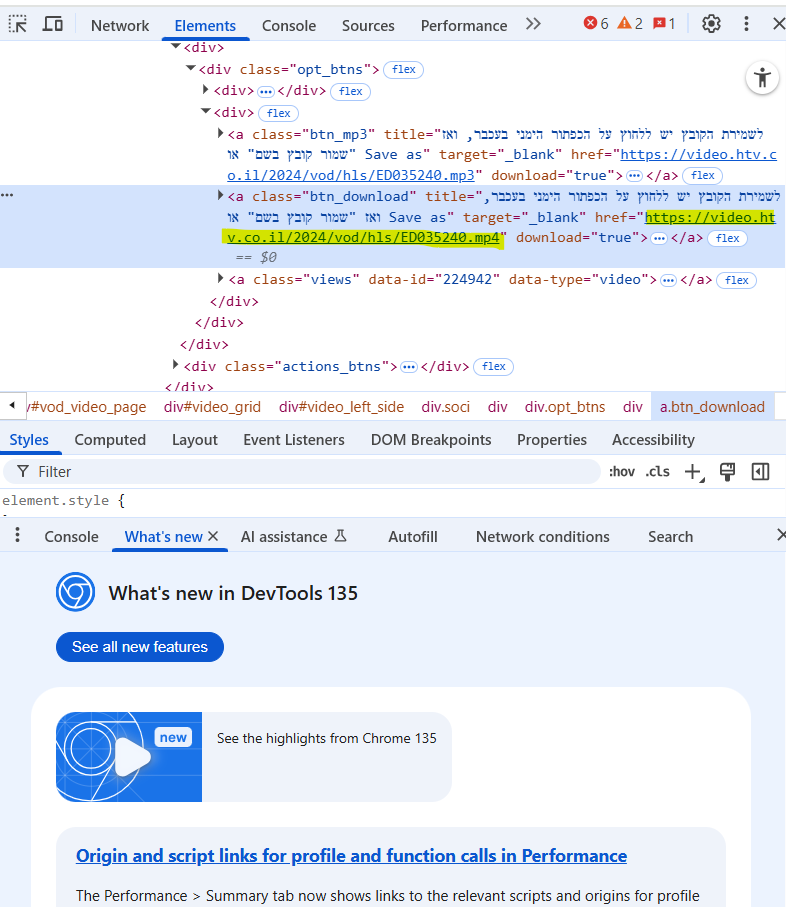Click the red errors count badge
Image resolution: width=786 pixels, height=907 pixels.
coord(596,24)
